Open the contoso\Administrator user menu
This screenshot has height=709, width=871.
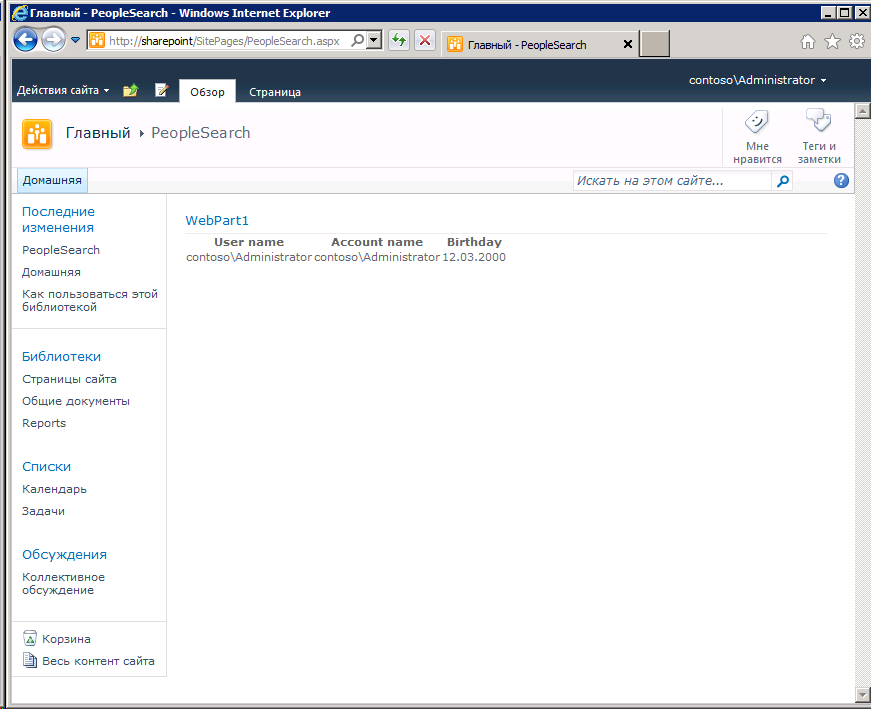coord(758,80)
